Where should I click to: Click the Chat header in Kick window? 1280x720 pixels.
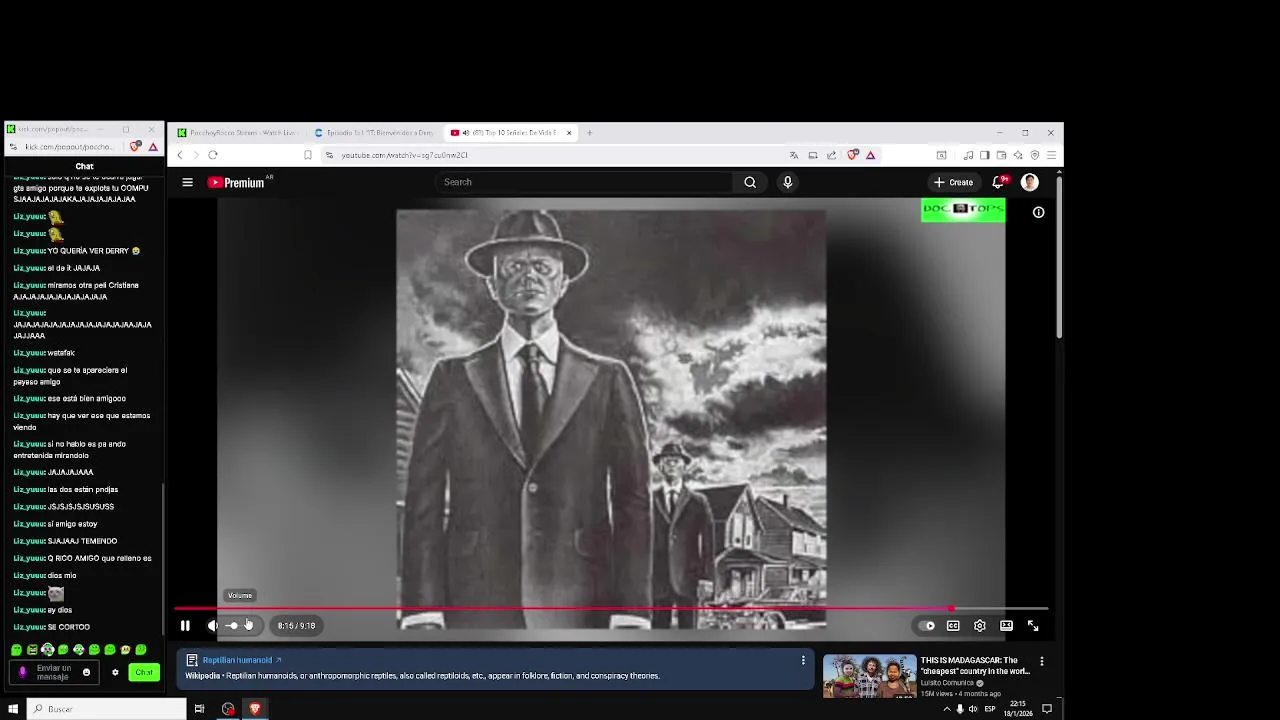point(84,166)
